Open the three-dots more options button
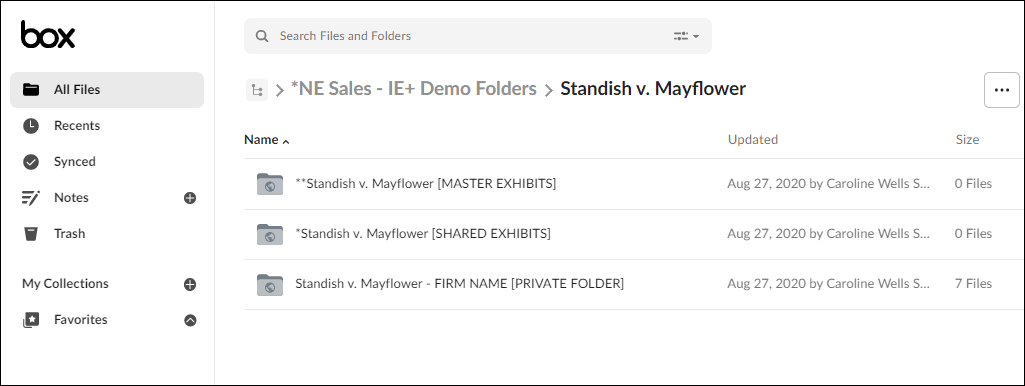 coord(1001,90)
